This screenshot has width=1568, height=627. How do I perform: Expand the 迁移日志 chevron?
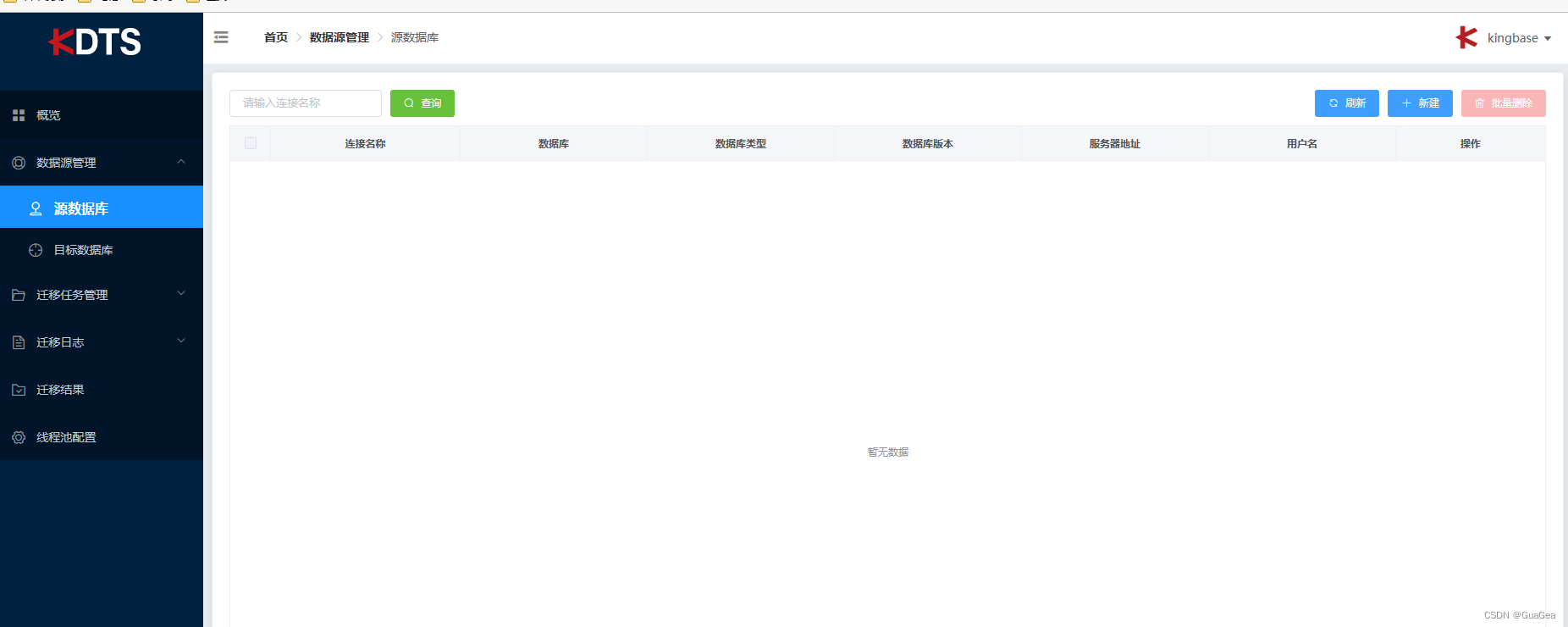[181, 341]
